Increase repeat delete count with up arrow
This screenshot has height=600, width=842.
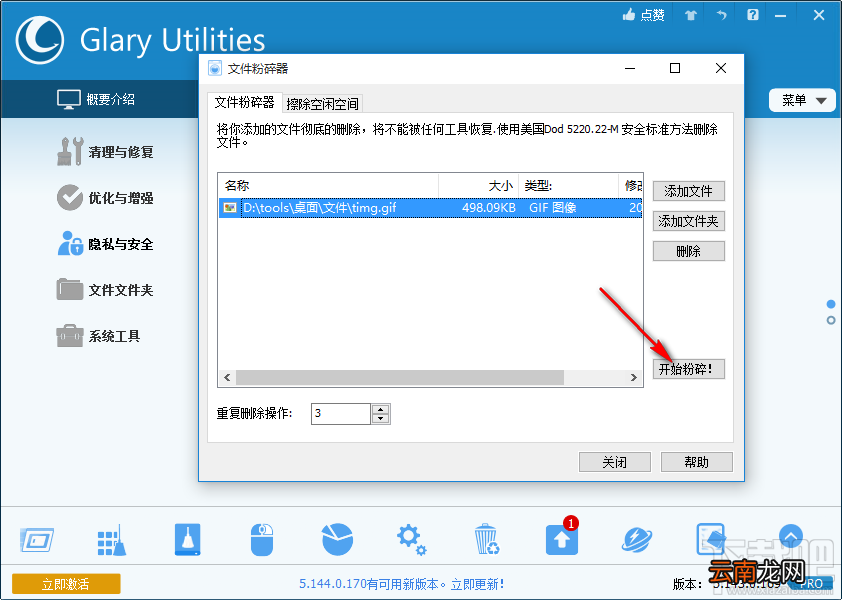(x=381, y=409)
